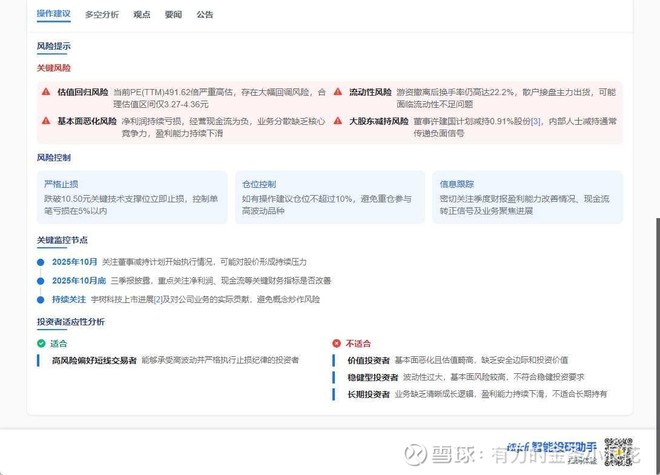
Task: Click warning icon beside 流动性风险
Action: click(338, 92)
